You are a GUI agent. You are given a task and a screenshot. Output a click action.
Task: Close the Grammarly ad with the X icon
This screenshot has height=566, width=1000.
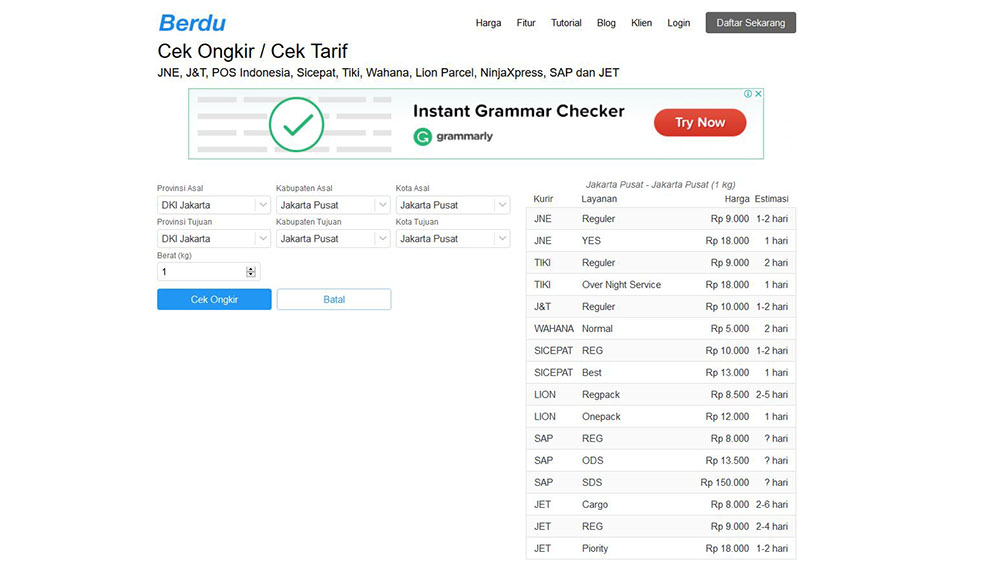click(758, 94)
